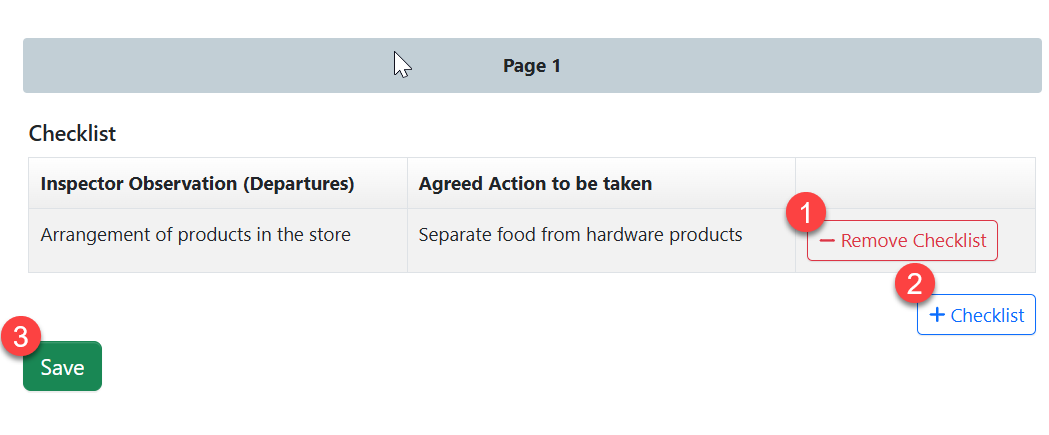This screenshot has height=435, width=1049.
Task: Click the bold "Page 1" title text
Action: (531, 66)
